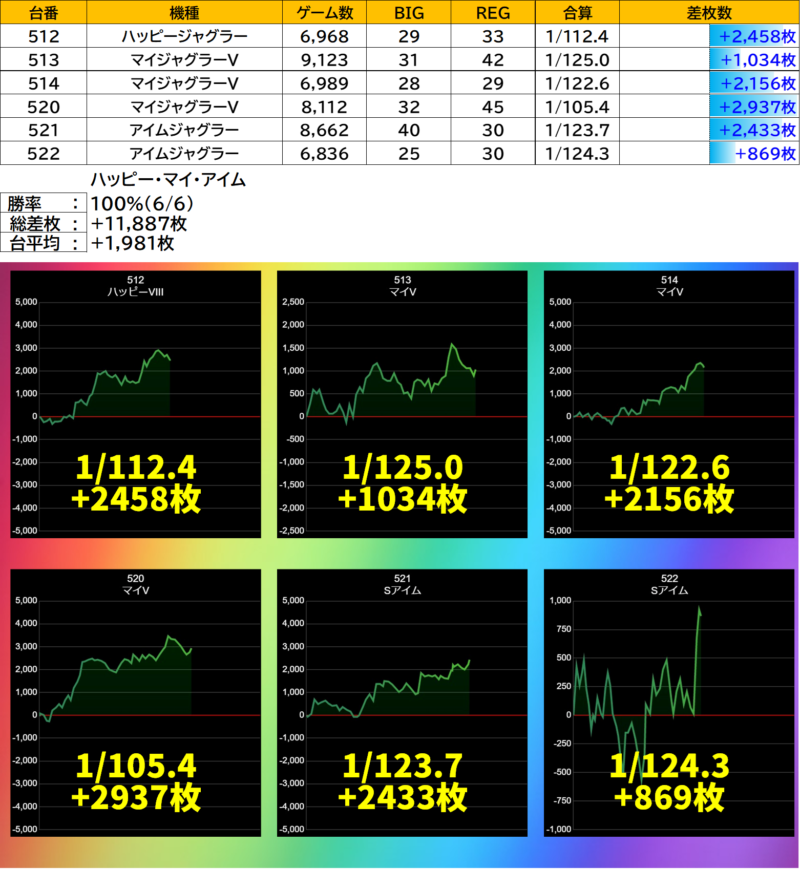This screenshot has width=800, height=869.
Task: Click combined rate 1/124.3 table cell
Action: (x=577, y=154)
